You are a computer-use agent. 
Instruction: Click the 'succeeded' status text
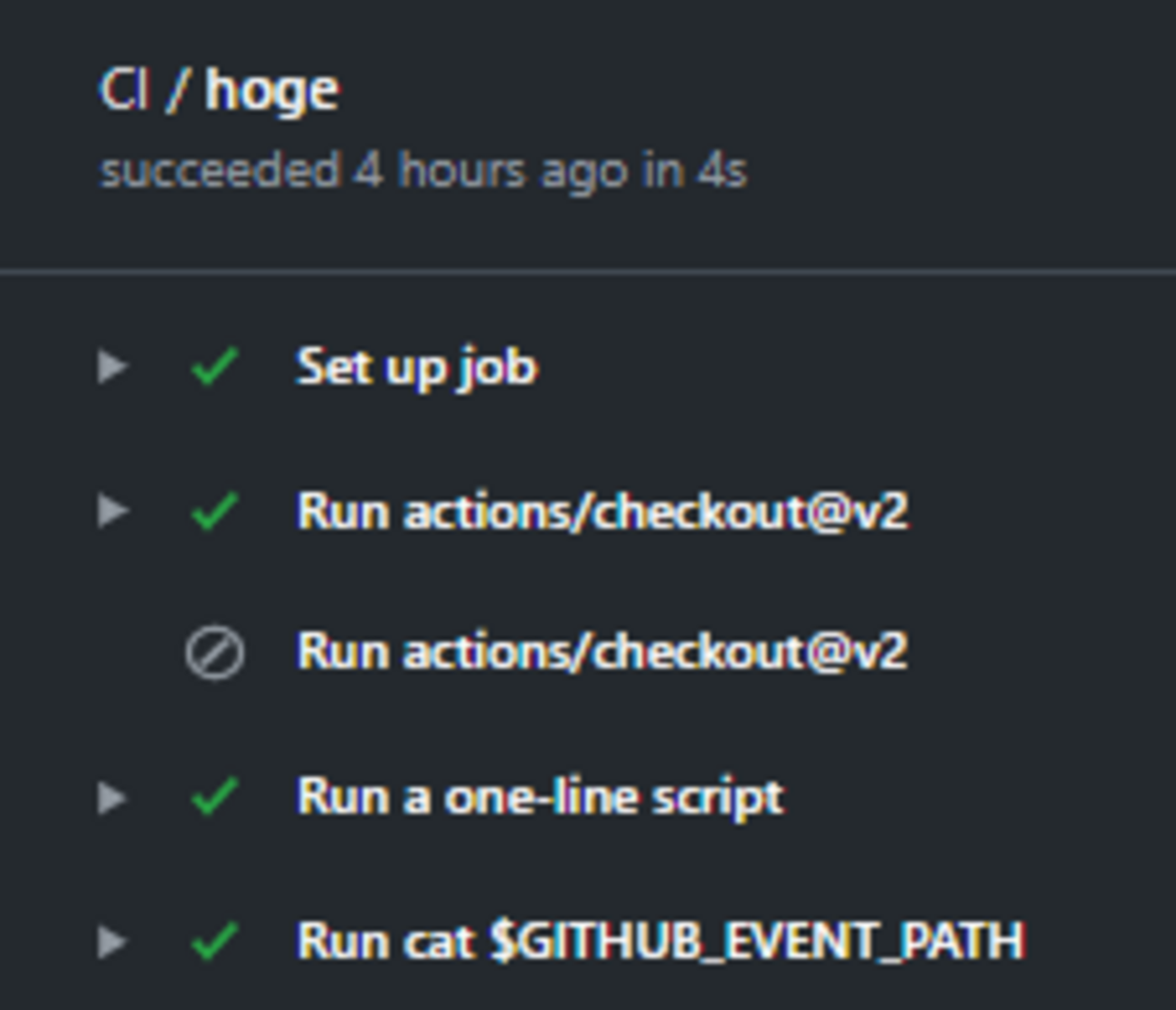(x=219, y=170)
